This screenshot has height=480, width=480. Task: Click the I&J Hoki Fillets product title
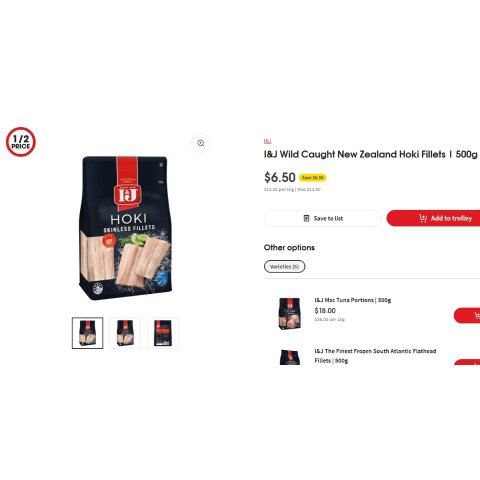(371, 154)
